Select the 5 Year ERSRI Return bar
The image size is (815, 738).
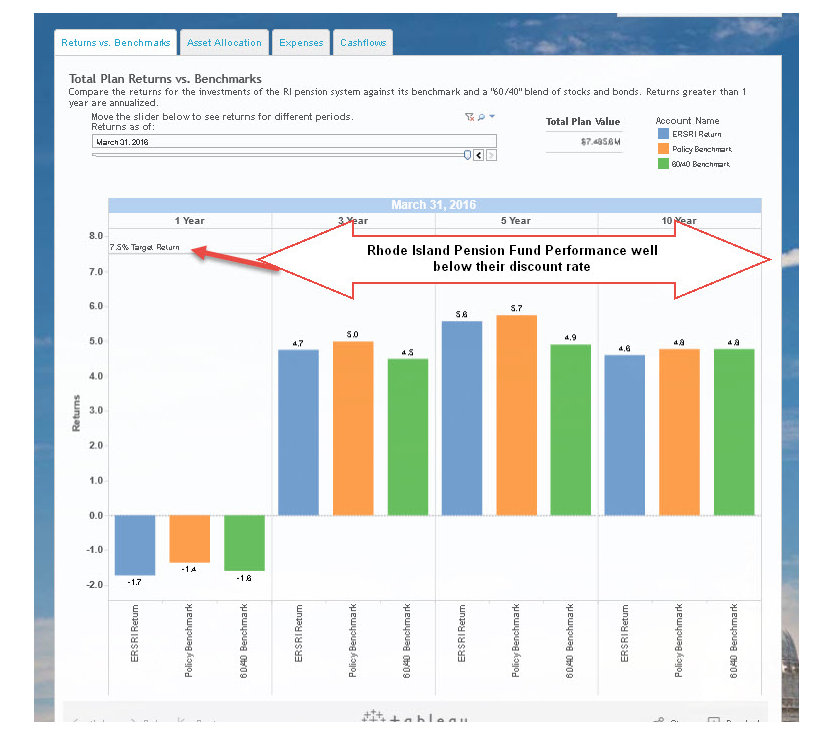coord(462,418)
